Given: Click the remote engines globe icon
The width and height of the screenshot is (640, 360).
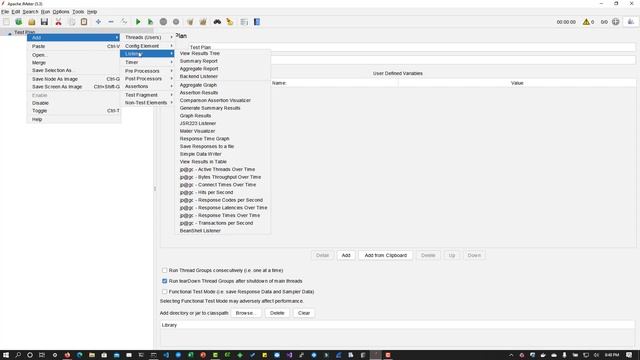Looking at the screenshot, I should tap(616, 22).
